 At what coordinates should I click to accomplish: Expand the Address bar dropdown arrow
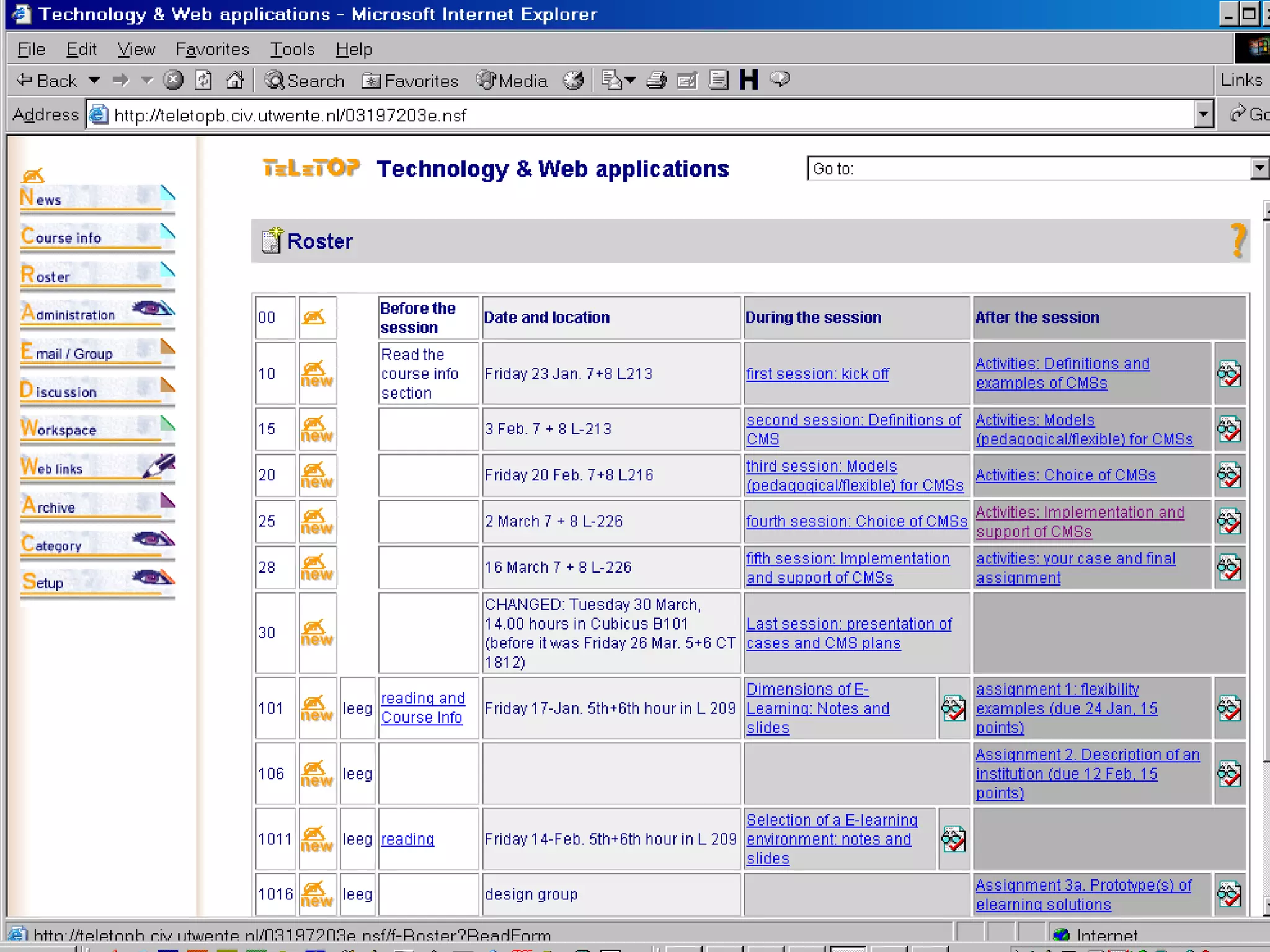click(x=1203, y=115)
